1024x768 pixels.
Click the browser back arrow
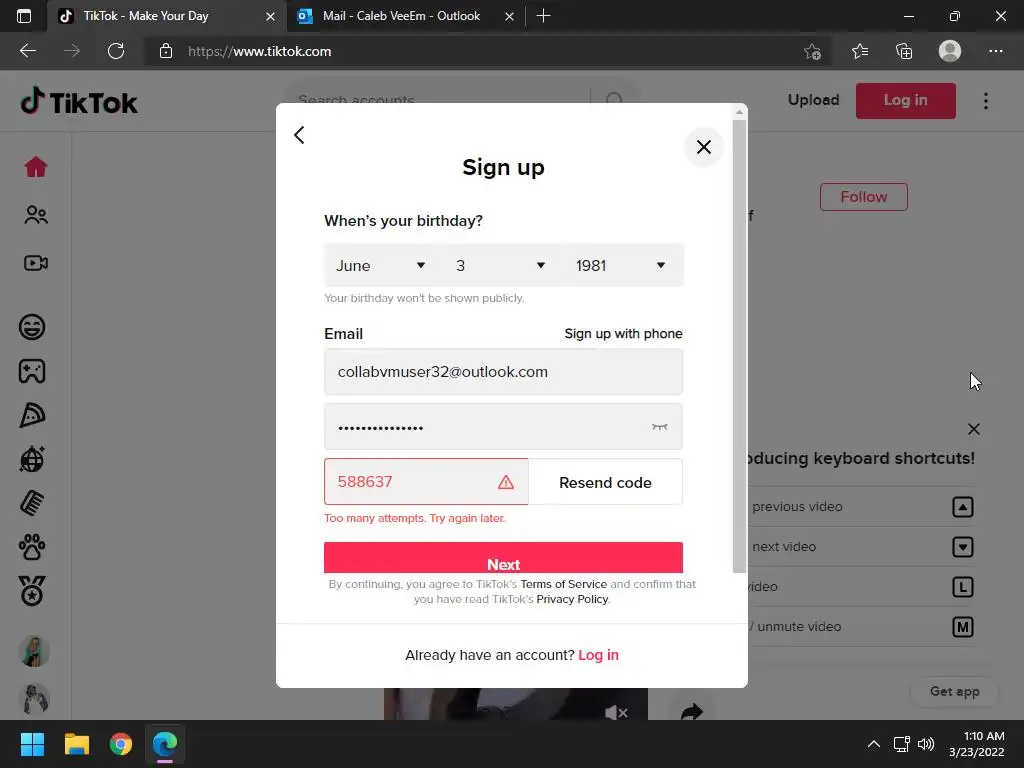(x=27, y=51)
